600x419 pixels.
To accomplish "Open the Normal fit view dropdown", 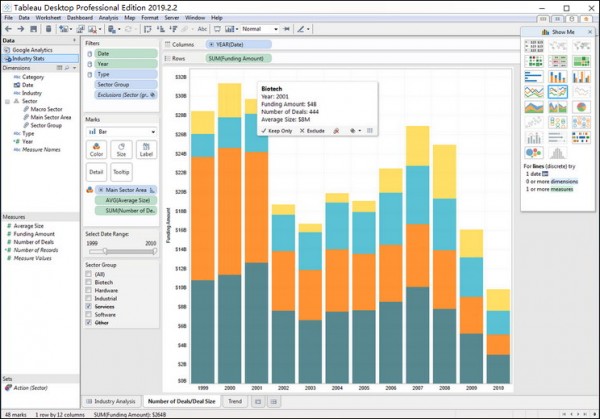I will [x=259, y=29].
